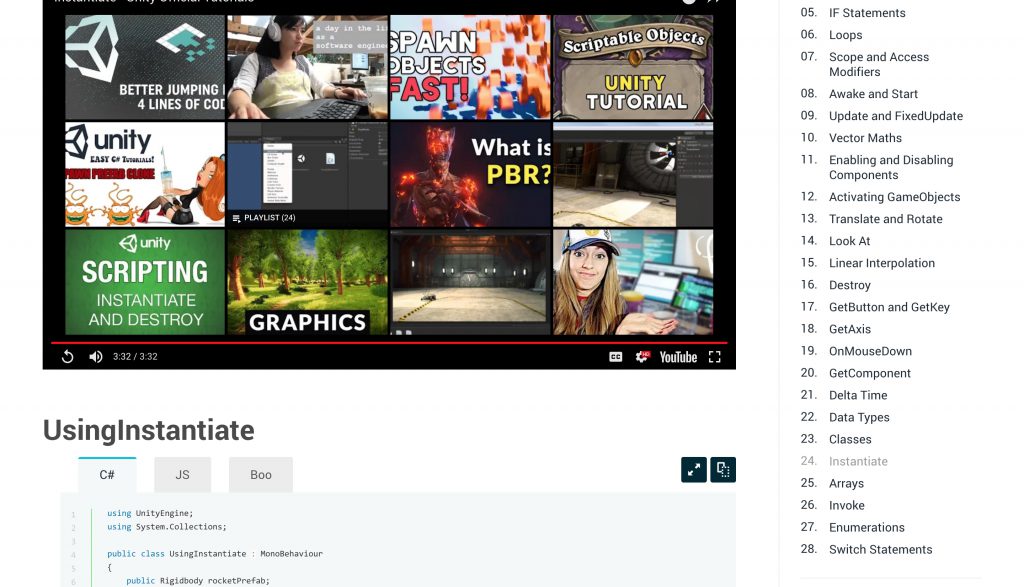1024x587 pixels.
Task: Open the Activating GameObjects lesson
Action: click(x=894, y=197)
